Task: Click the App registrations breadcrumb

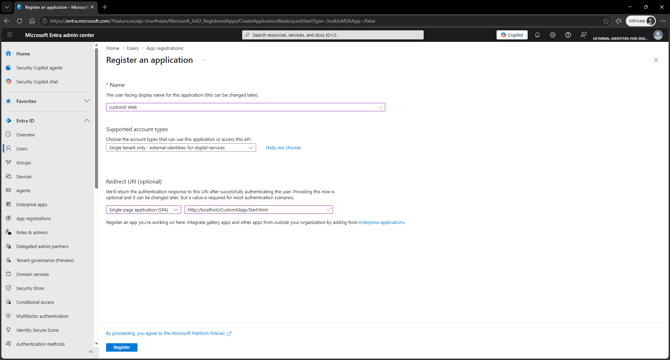Action: pos(165,48)
